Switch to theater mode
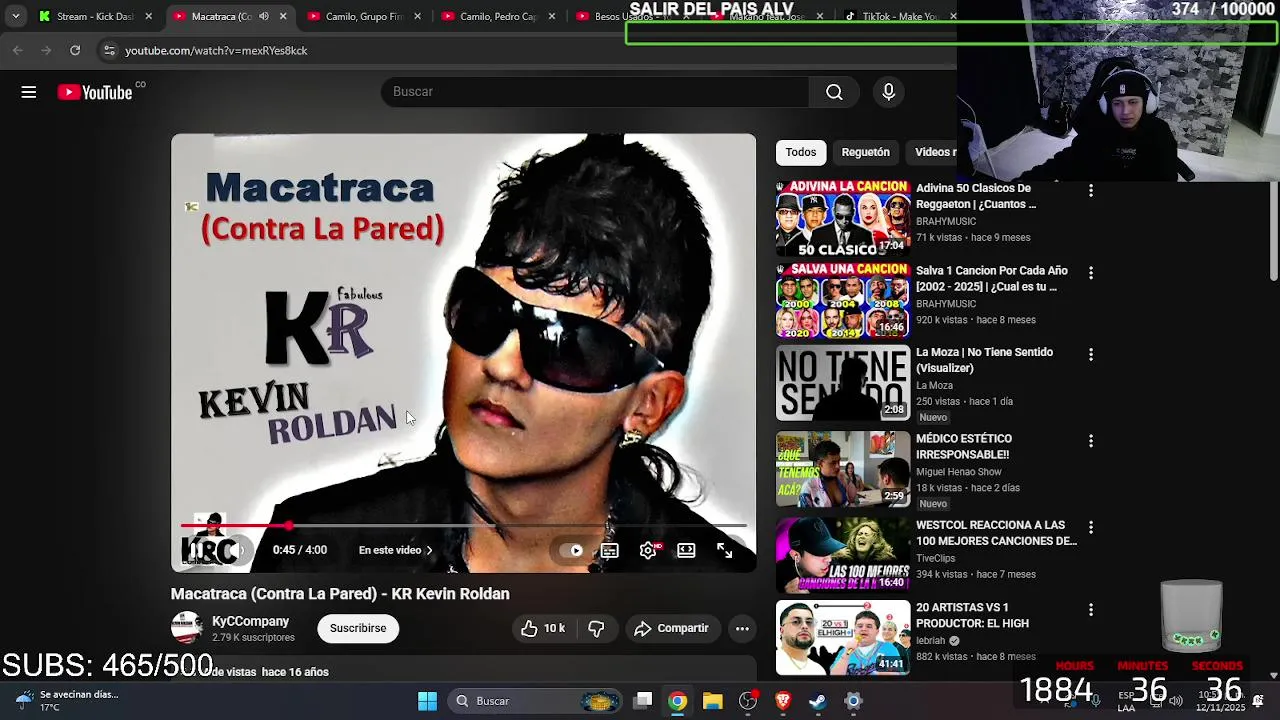Image resolution: width=1280 pixels, height=720 pixels. (686, 550)
